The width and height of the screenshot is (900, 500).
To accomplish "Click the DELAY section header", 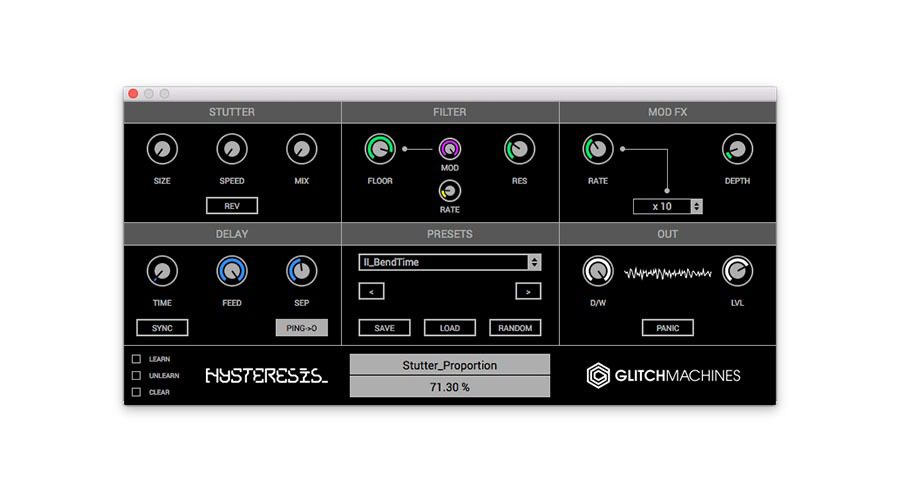I will click(232, 234).
